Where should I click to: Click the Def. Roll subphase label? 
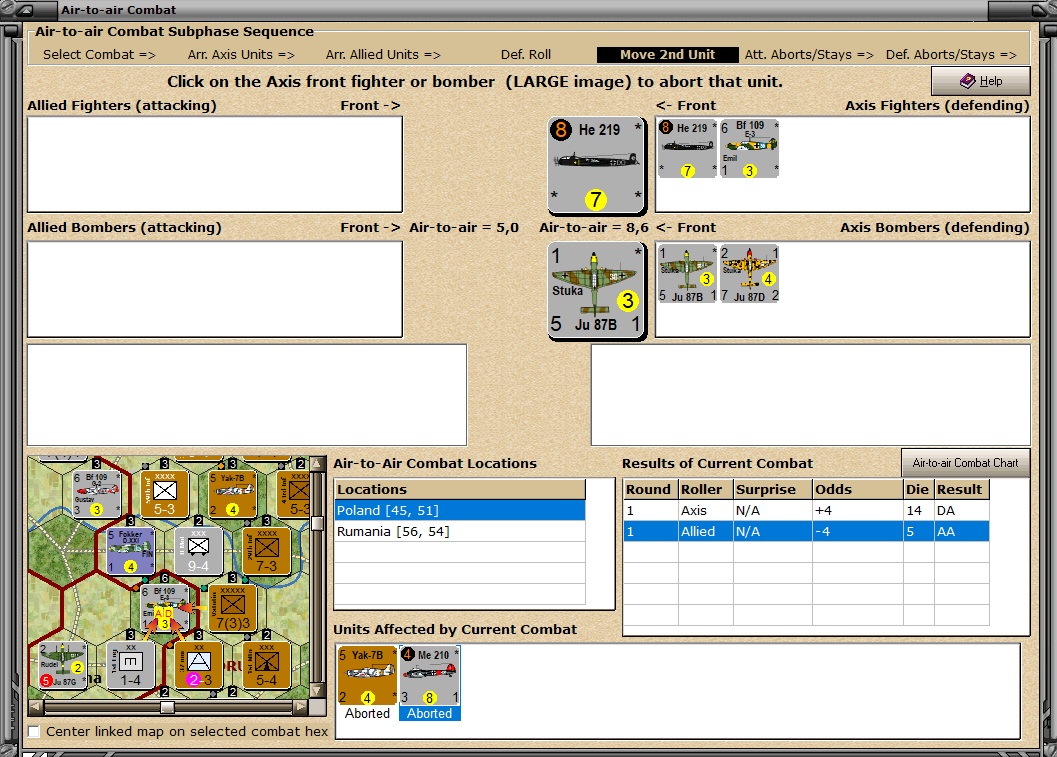[x=526, y=55]
